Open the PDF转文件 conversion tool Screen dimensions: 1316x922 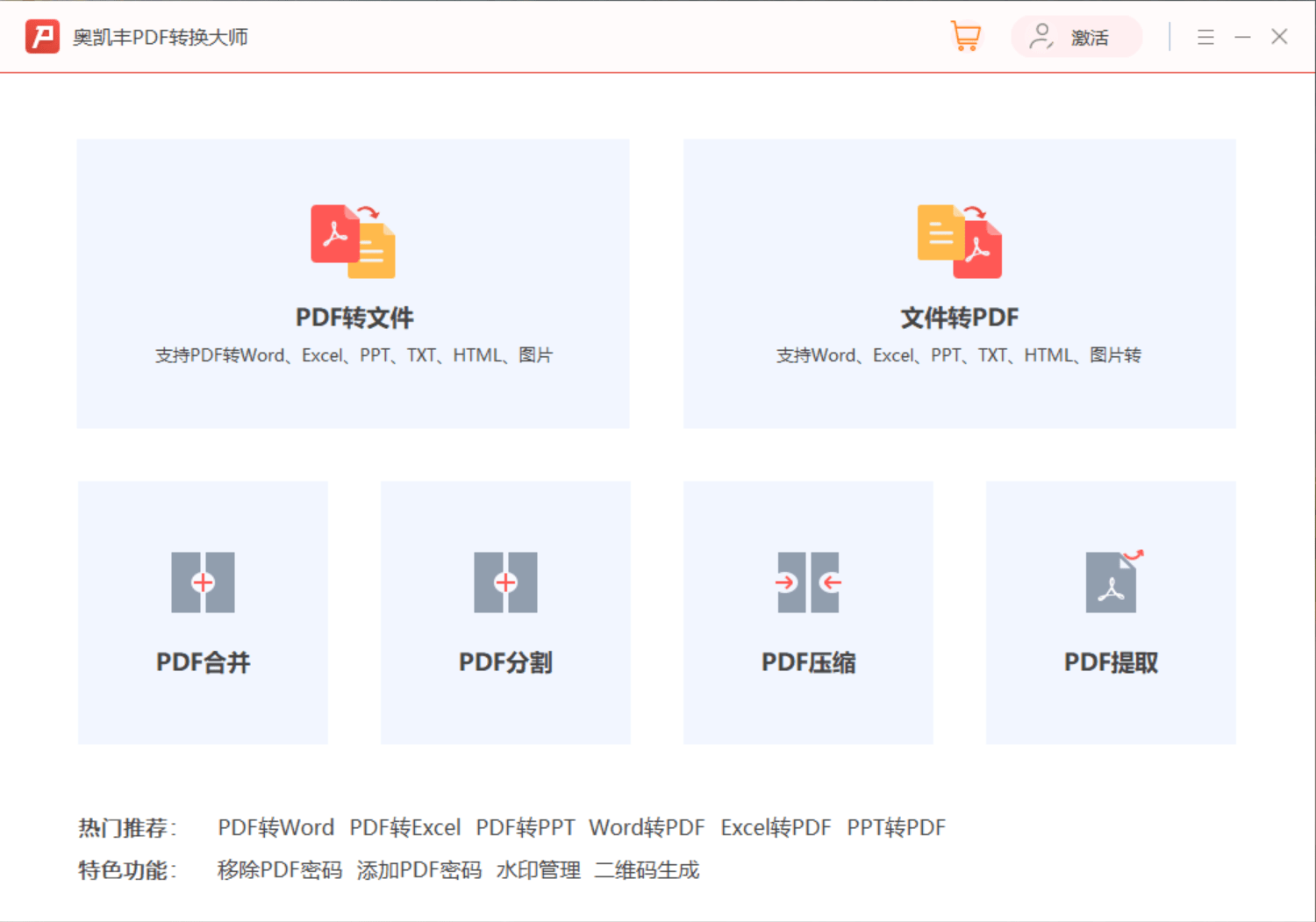353,282
